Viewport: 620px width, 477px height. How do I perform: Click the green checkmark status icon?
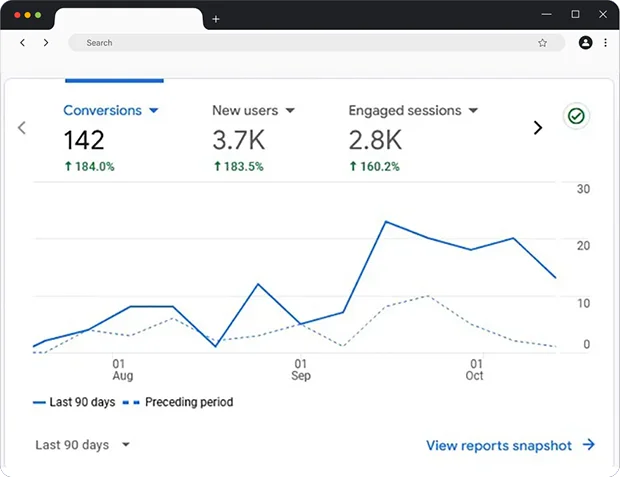[x=575, y=117]
